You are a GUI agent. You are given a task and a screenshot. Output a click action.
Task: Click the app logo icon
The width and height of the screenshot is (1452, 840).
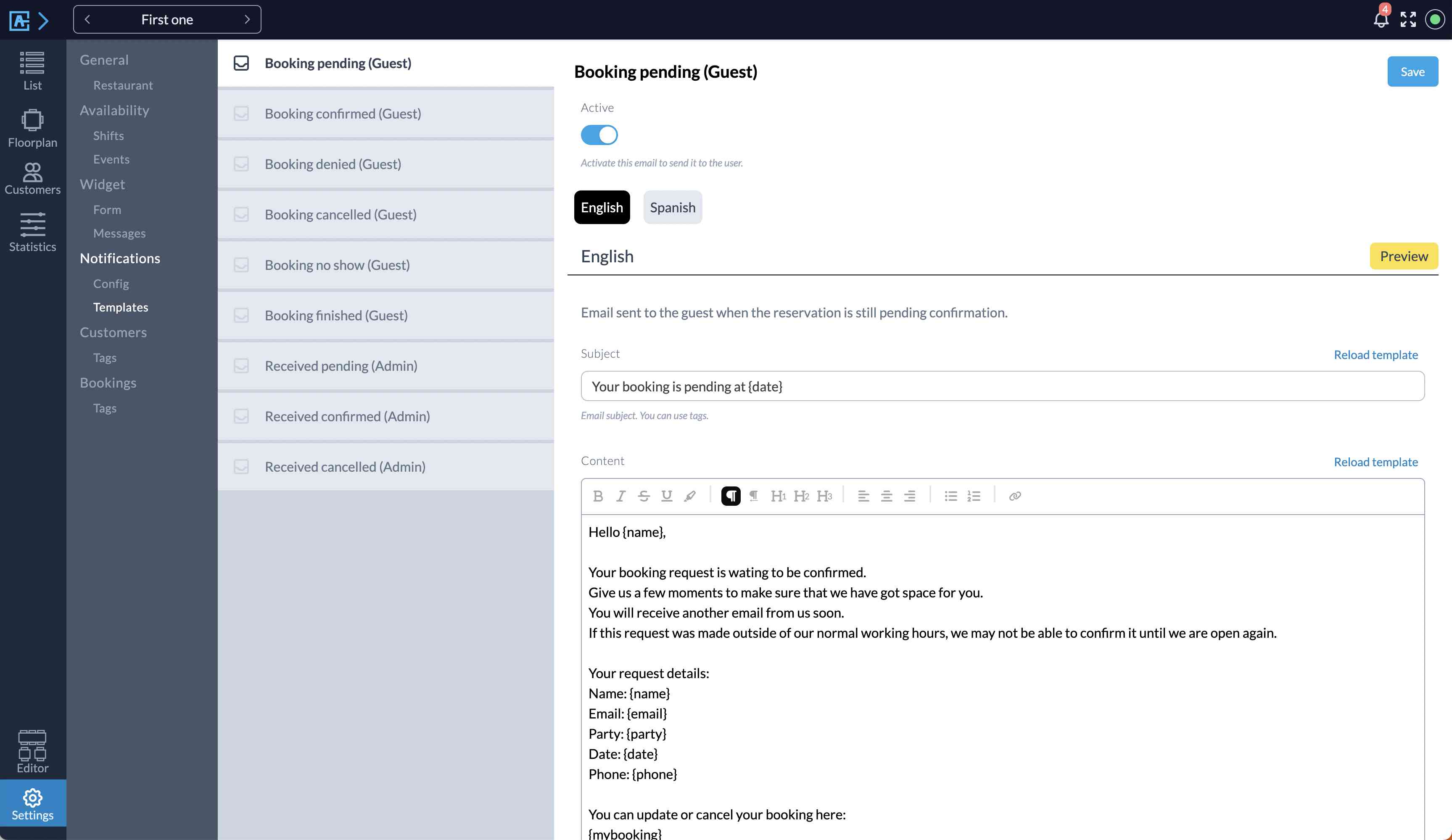[19, 21]
